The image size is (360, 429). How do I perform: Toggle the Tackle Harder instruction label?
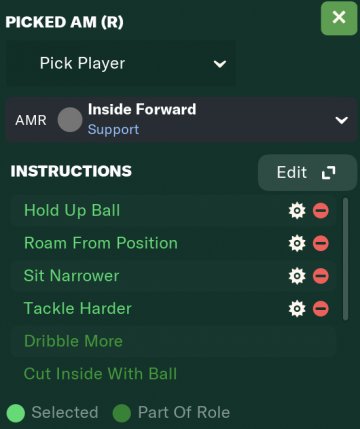(78, 308)
